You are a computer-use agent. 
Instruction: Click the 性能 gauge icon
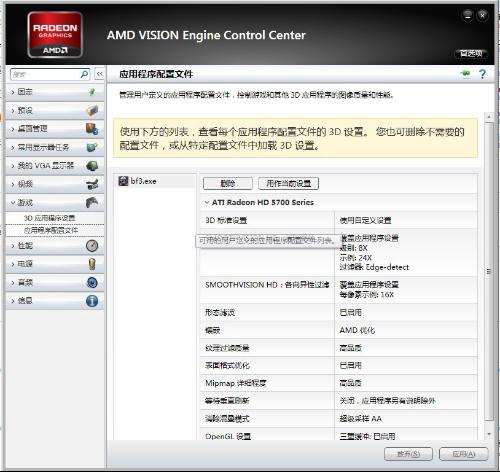(92, 246)
